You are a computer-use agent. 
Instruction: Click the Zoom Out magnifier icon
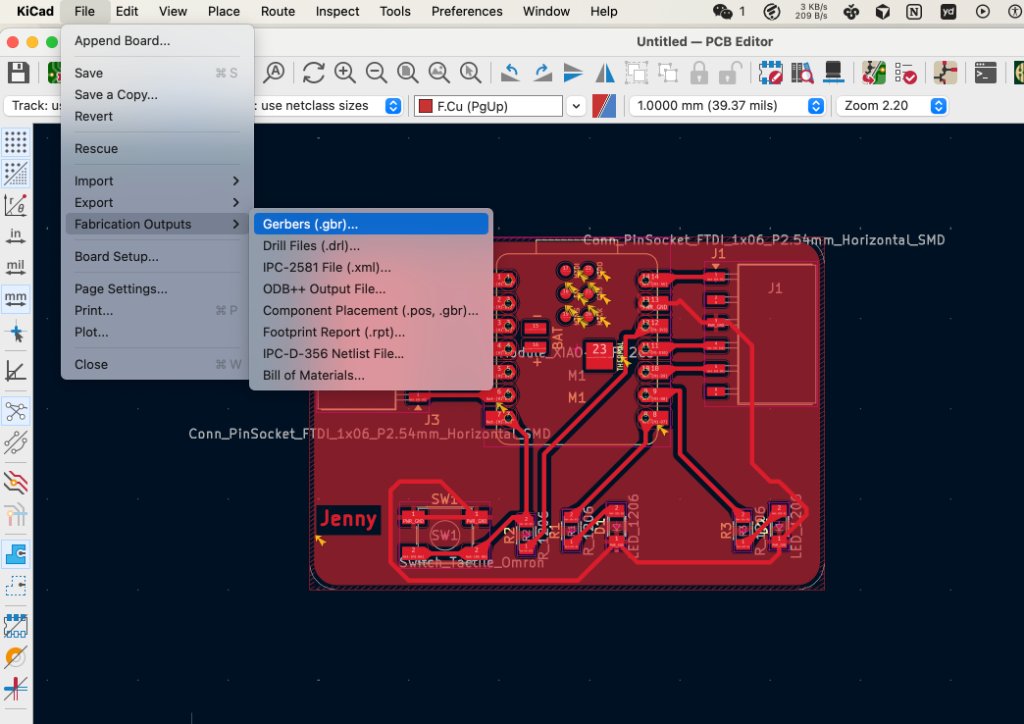point(376,72)
